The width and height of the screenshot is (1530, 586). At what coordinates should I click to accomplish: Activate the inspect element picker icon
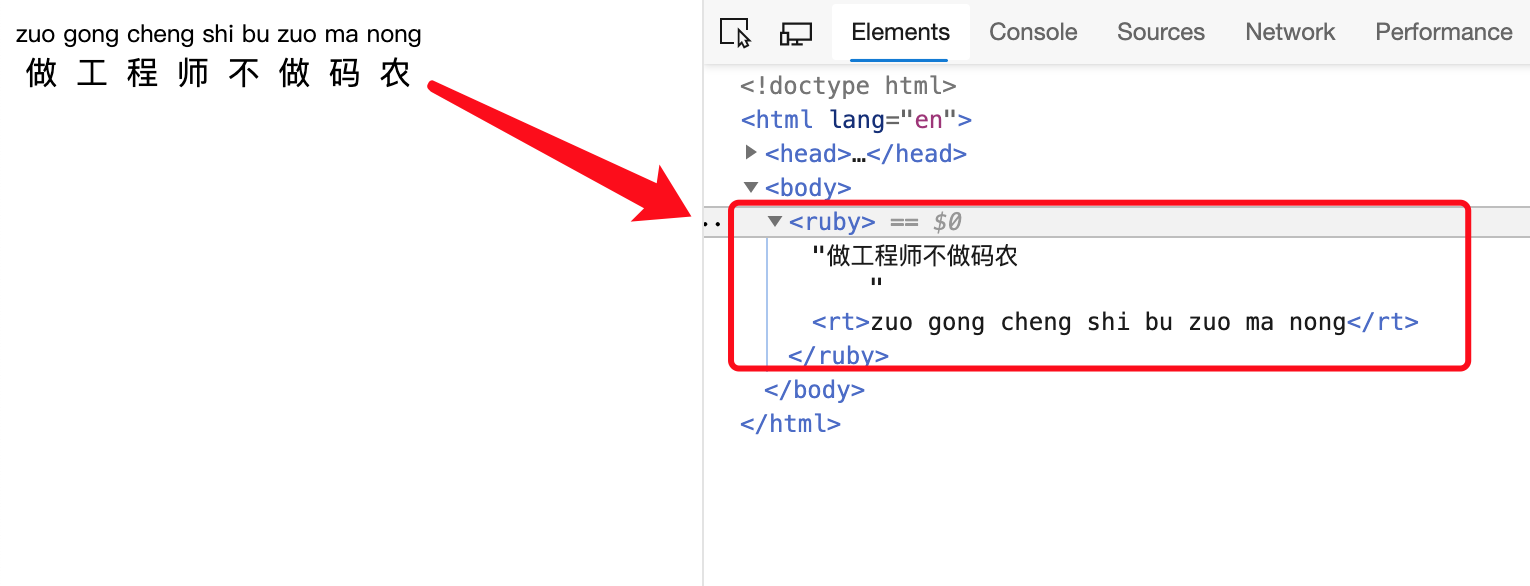735,33
